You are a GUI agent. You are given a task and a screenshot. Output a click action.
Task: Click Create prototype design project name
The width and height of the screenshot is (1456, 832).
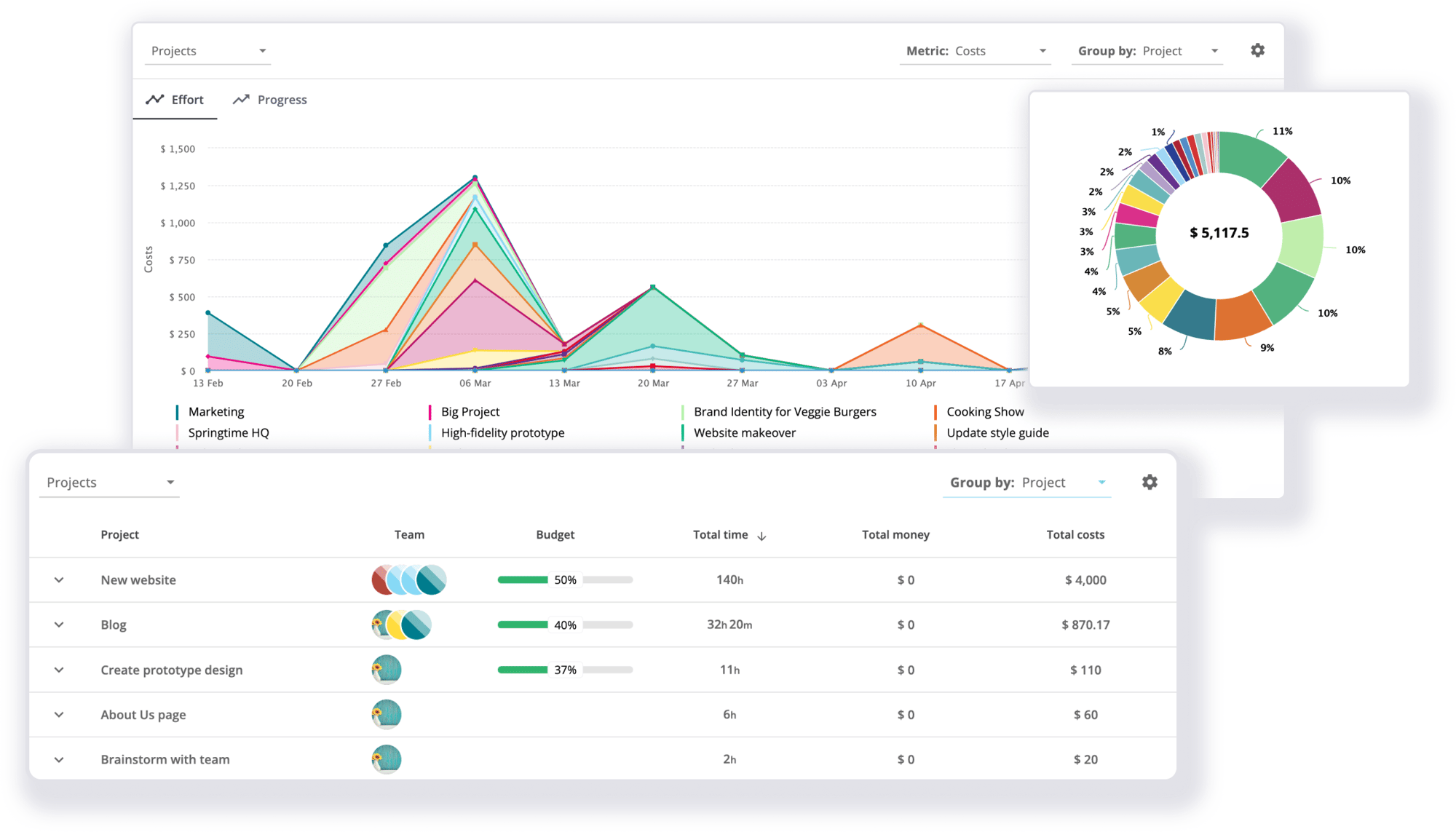(172, 670)
